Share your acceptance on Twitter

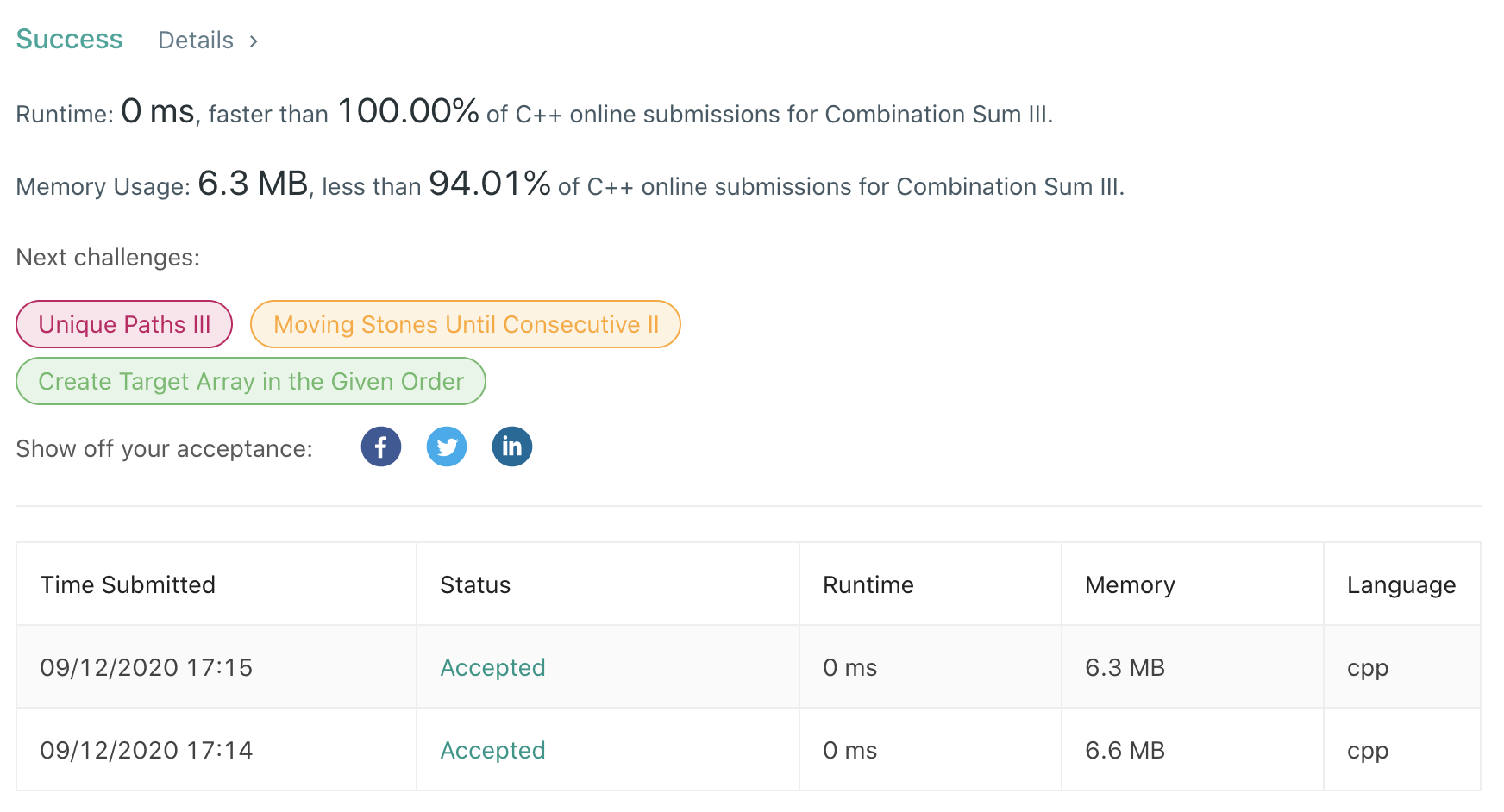coord(446,447)
